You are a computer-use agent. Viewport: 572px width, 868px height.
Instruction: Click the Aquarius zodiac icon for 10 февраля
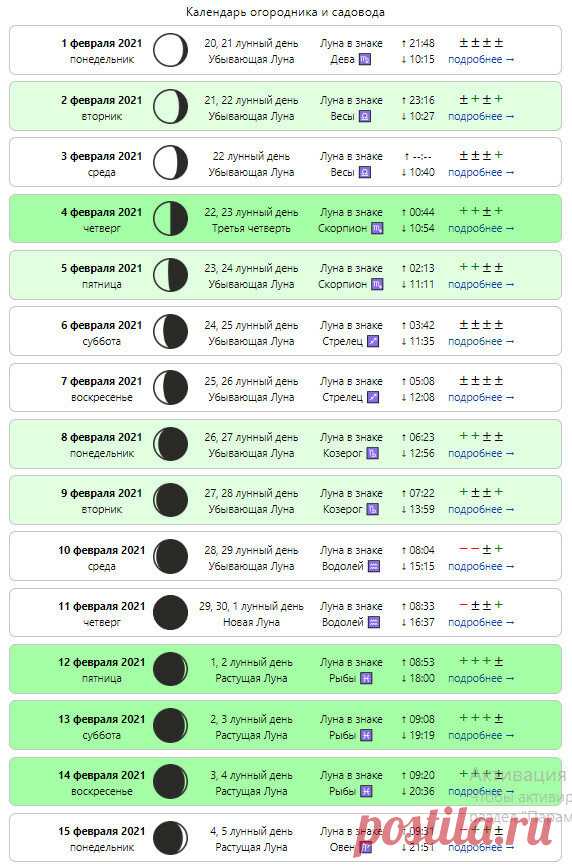(374, 567)
